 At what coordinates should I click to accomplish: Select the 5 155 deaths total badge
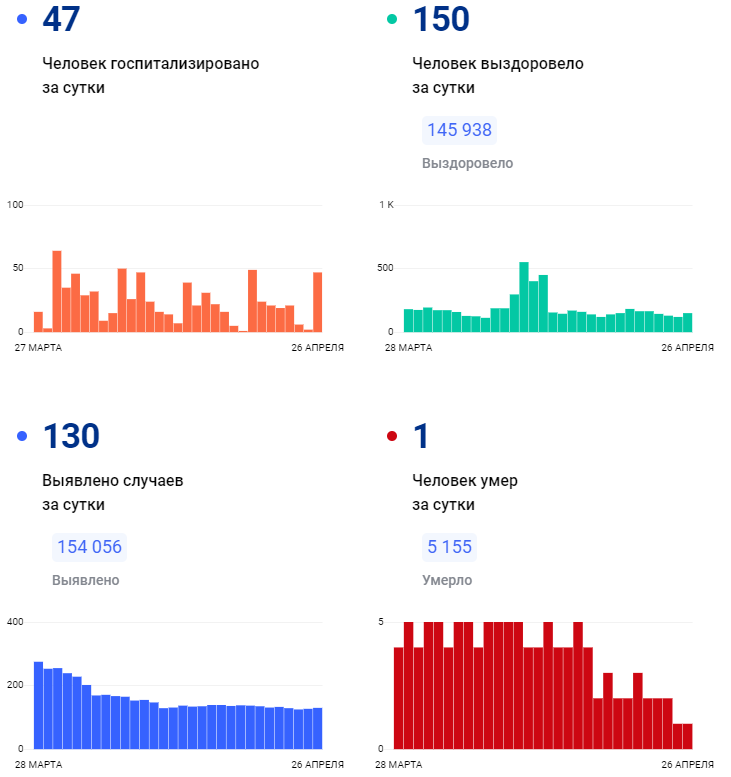coord(448,547)
